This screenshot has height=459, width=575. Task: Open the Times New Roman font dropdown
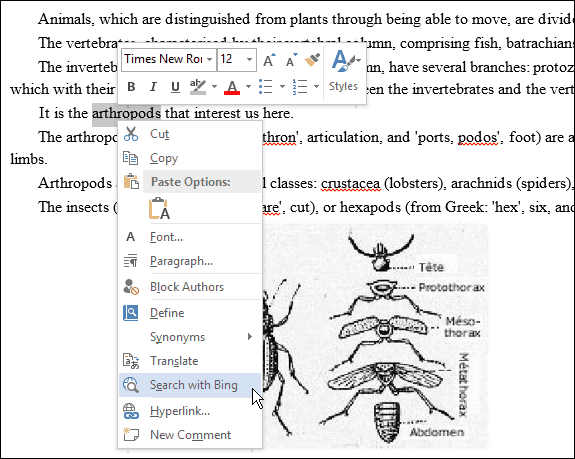pyautogui.click(x=169, y=59)
